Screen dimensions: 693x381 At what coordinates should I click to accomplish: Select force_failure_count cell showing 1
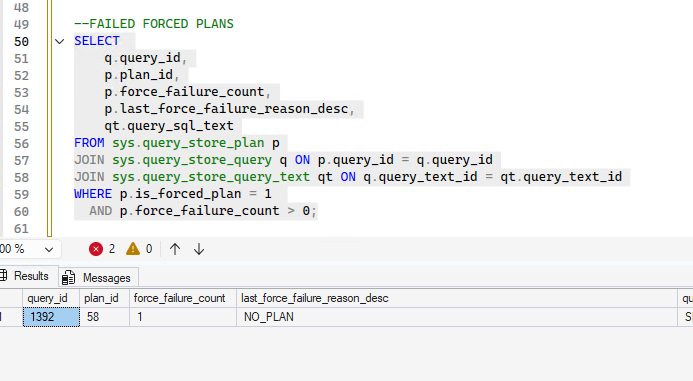[183, 317]
